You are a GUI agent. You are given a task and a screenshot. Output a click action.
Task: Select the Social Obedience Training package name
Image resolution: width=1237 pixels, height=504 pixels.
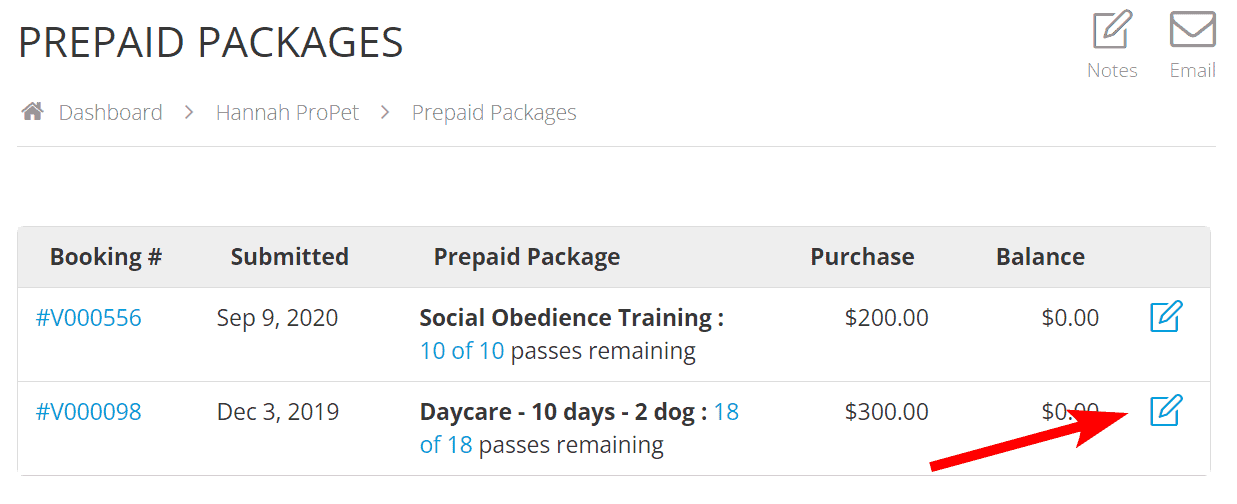571,318
